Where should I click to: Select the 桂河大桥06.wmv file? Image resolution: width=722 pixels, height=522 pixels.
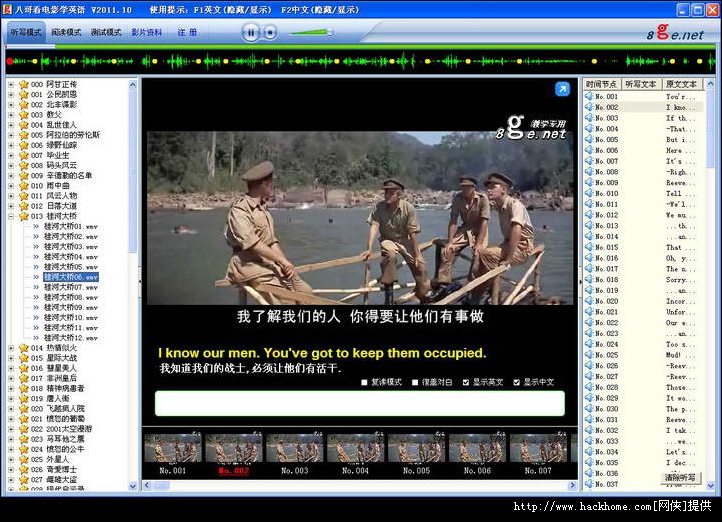click(70, 277)
